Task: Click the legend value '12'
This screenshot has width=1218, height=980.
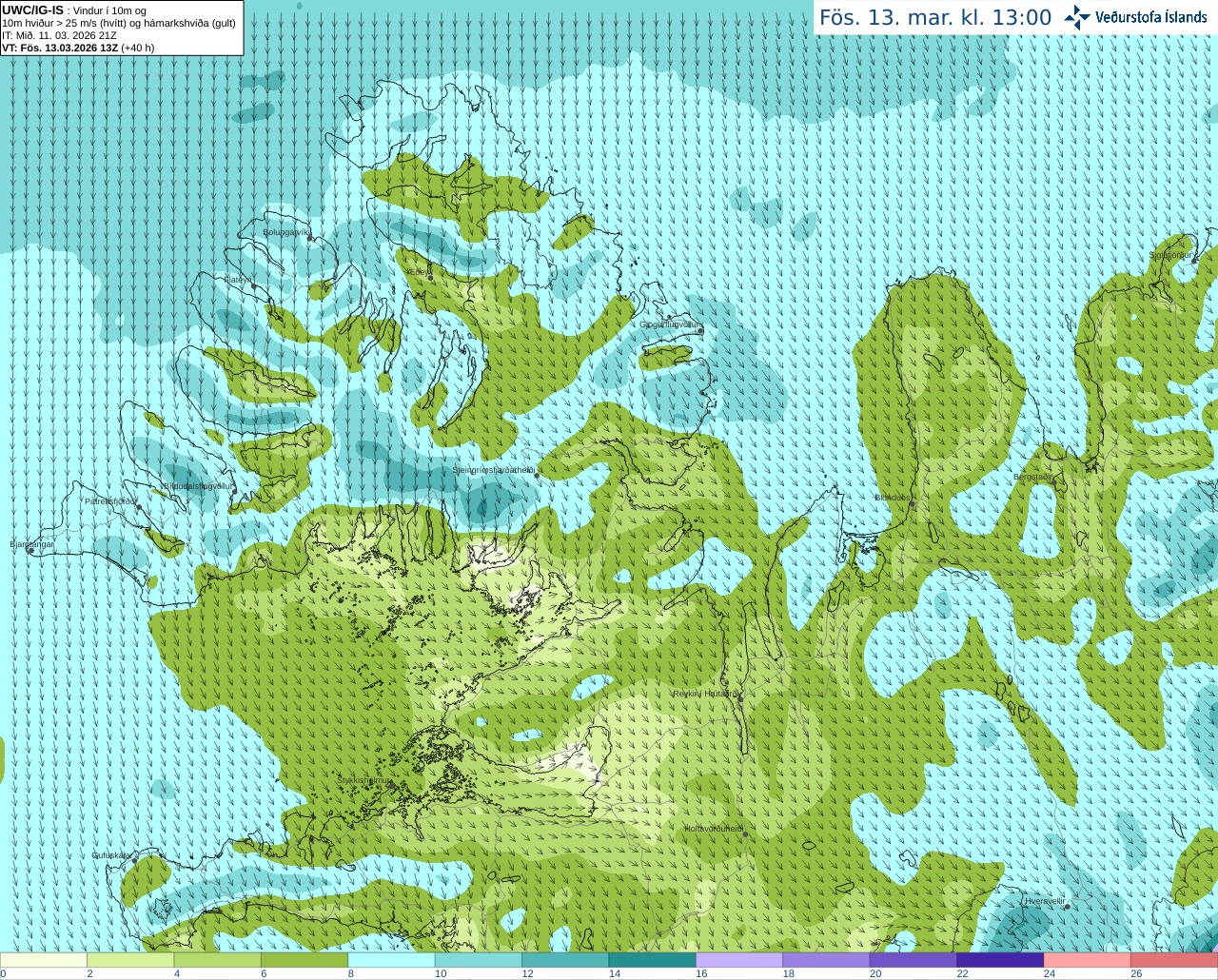Action: pos(527,974)
